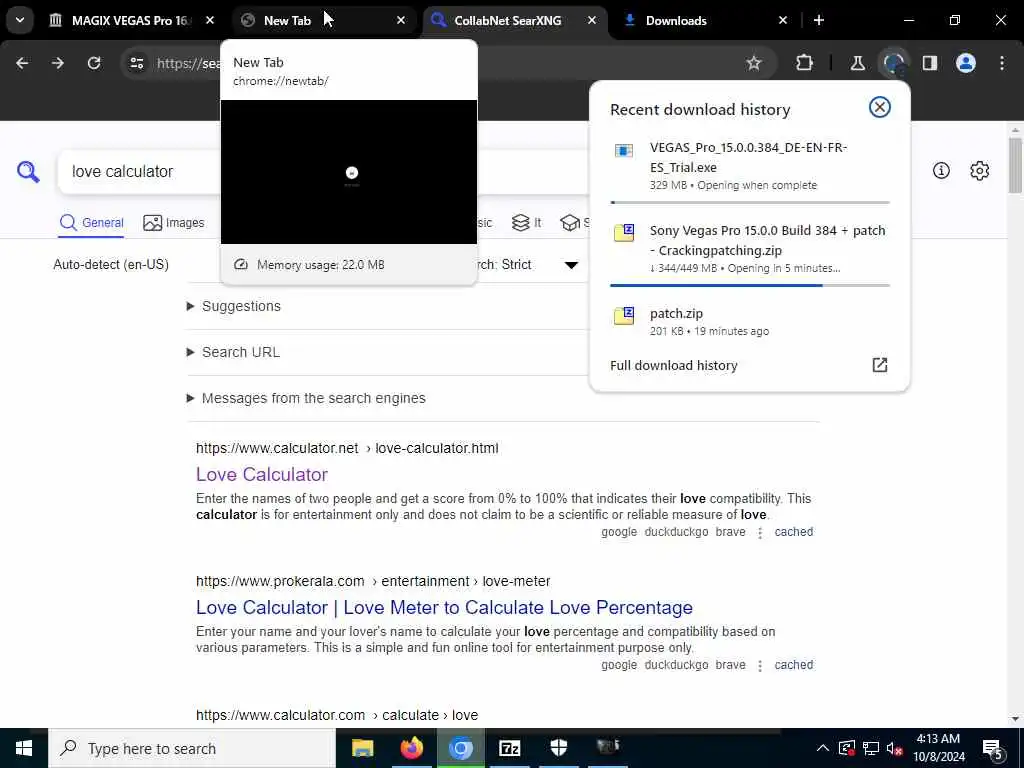The image size is (1024, 768).
Task: Bookmark this page with the star icon
Action: (x=754, y=63)
